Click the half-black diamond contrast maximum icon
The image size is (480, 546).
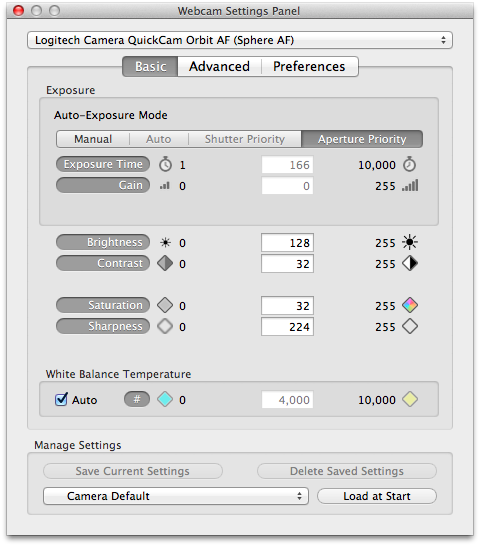pos(410,263)
